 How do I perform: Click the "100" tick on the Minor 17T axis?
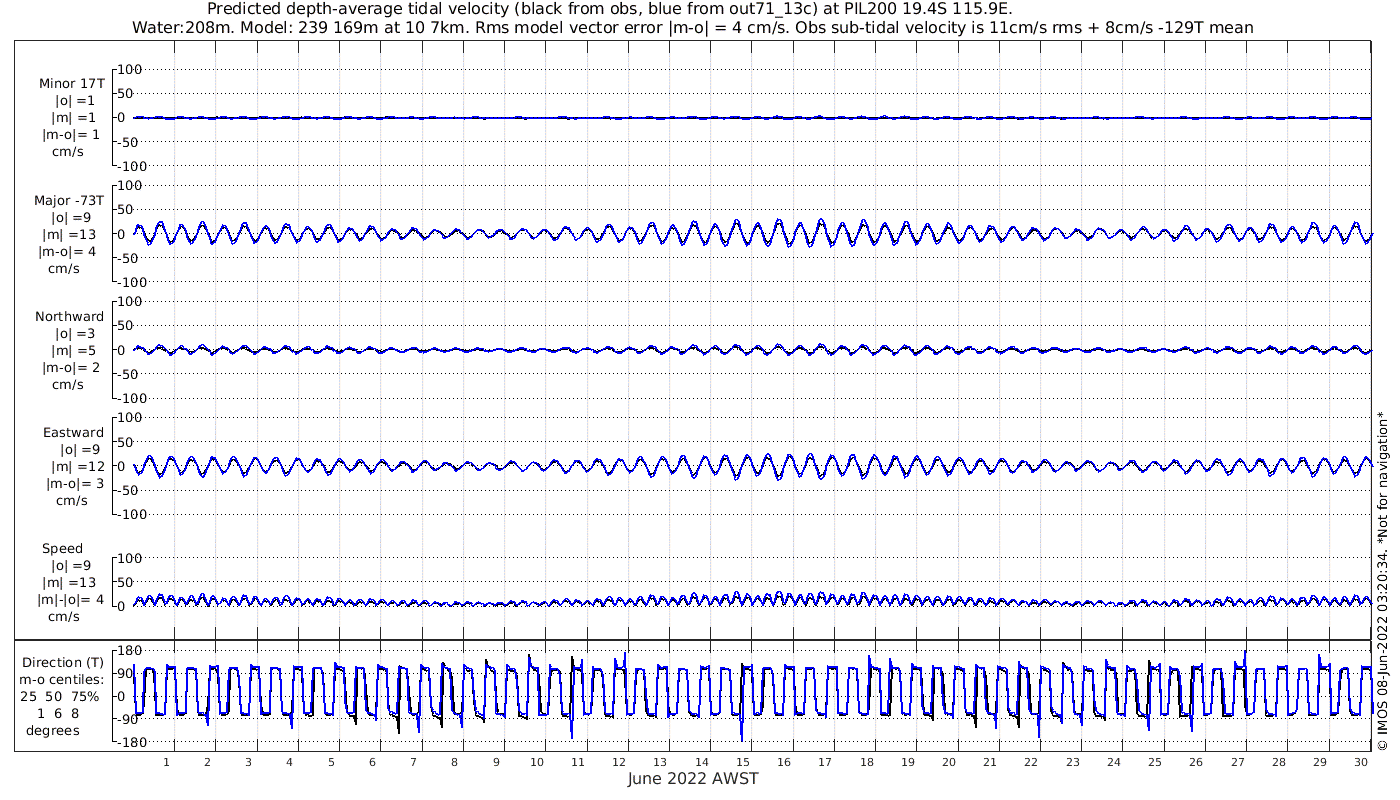click(132, 69)
